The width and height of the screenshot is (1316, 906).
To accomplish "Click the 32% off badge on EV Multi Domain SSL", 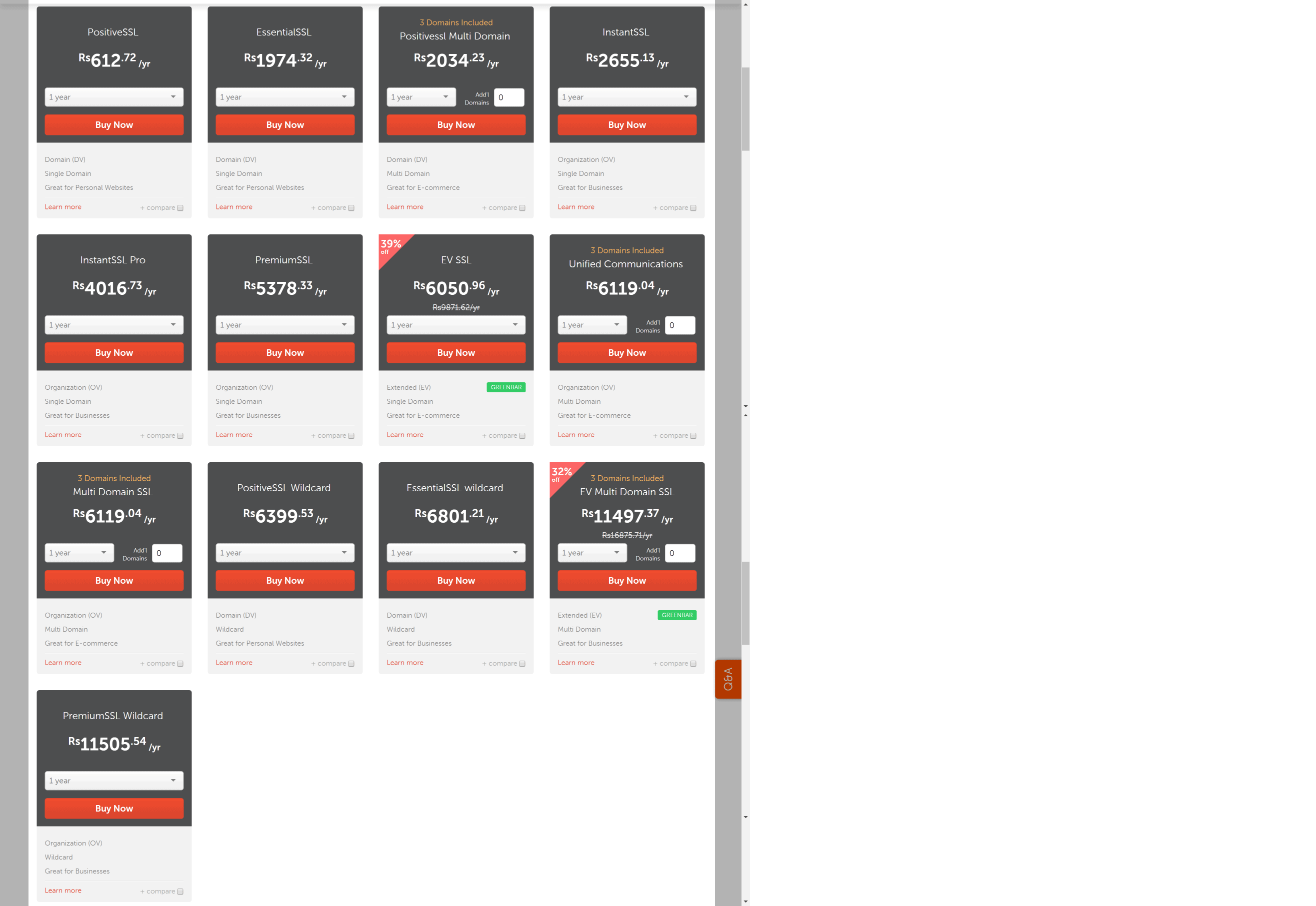I will click(561, 473).
